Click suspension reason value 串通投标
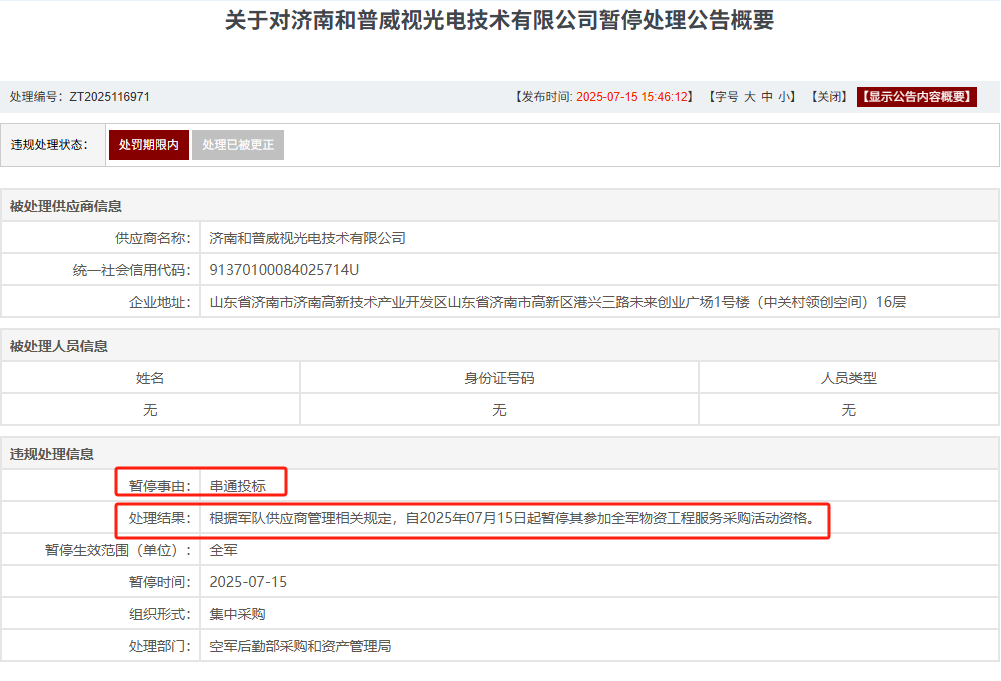Image resolution: width=1001 pixels, height=681 pixels. 237,486
